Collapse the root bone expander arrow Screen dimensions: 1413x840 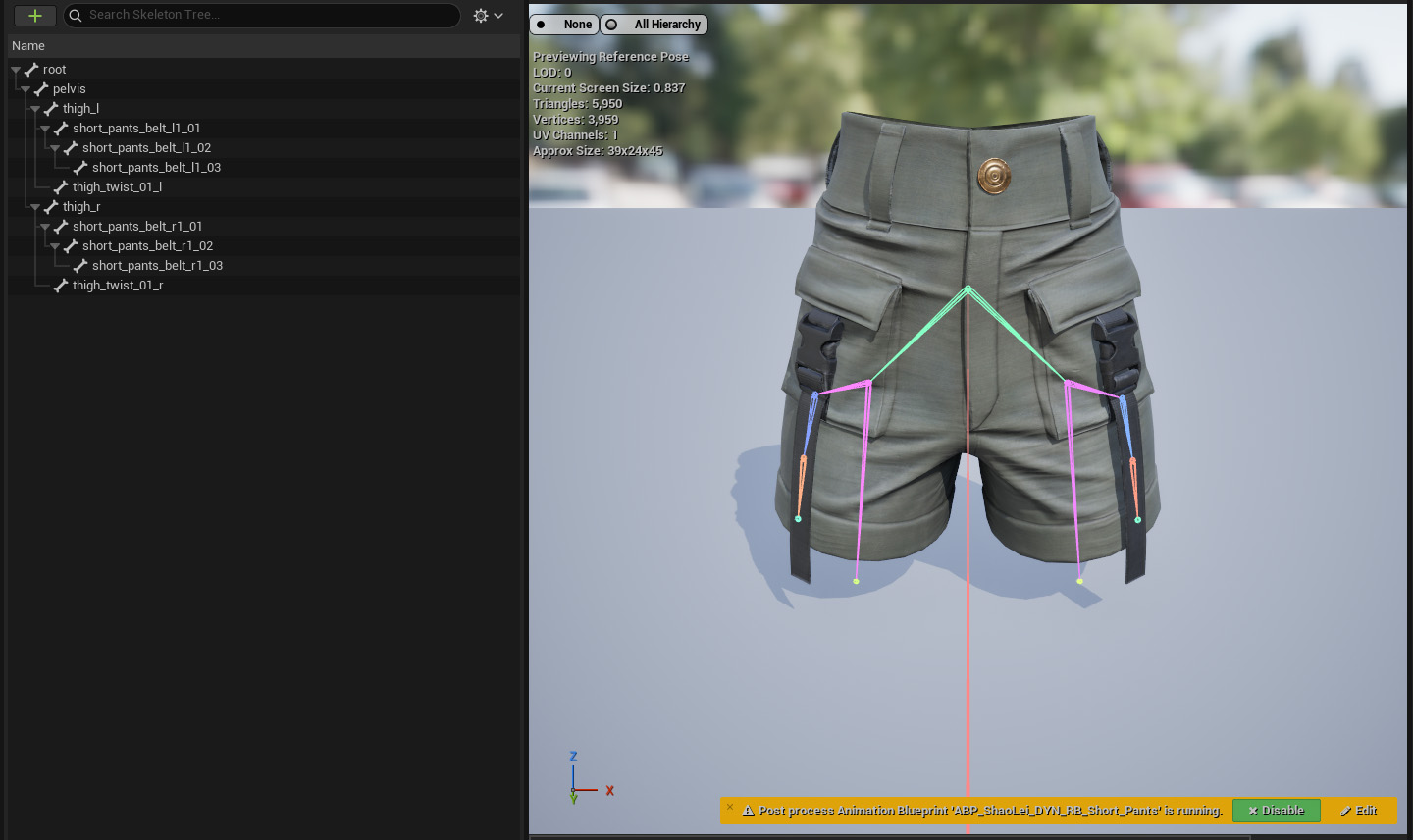coord(16,70)
